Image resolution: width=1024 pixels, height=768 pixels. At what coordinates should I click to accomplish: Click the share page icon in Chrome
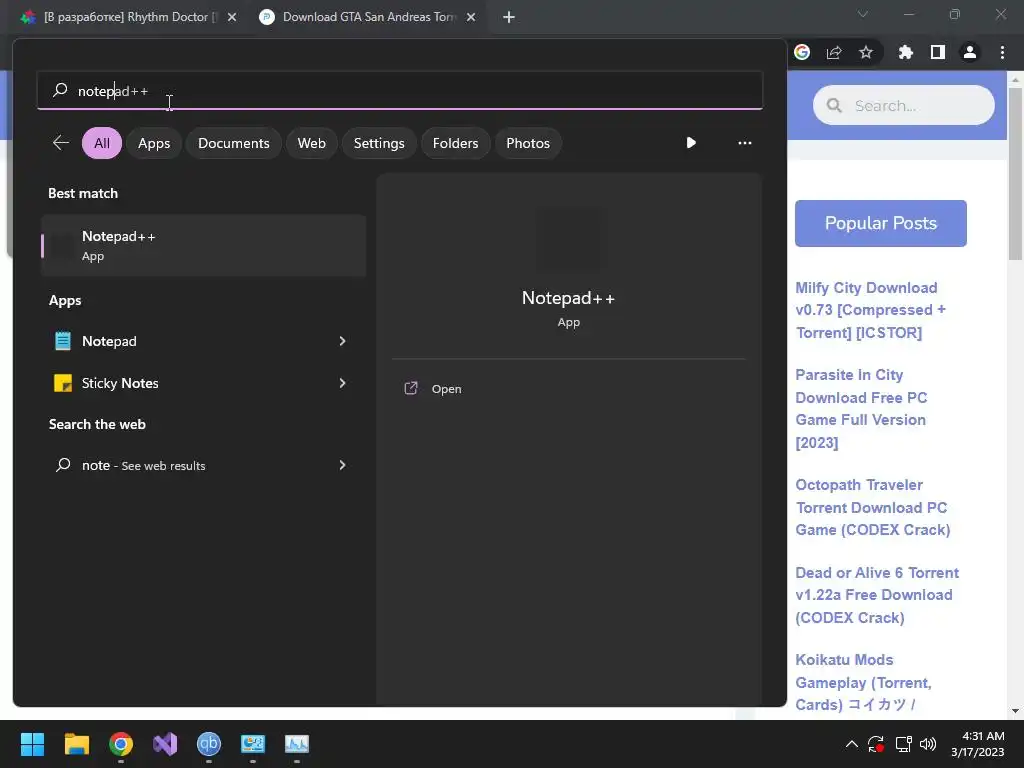[834, 52]
